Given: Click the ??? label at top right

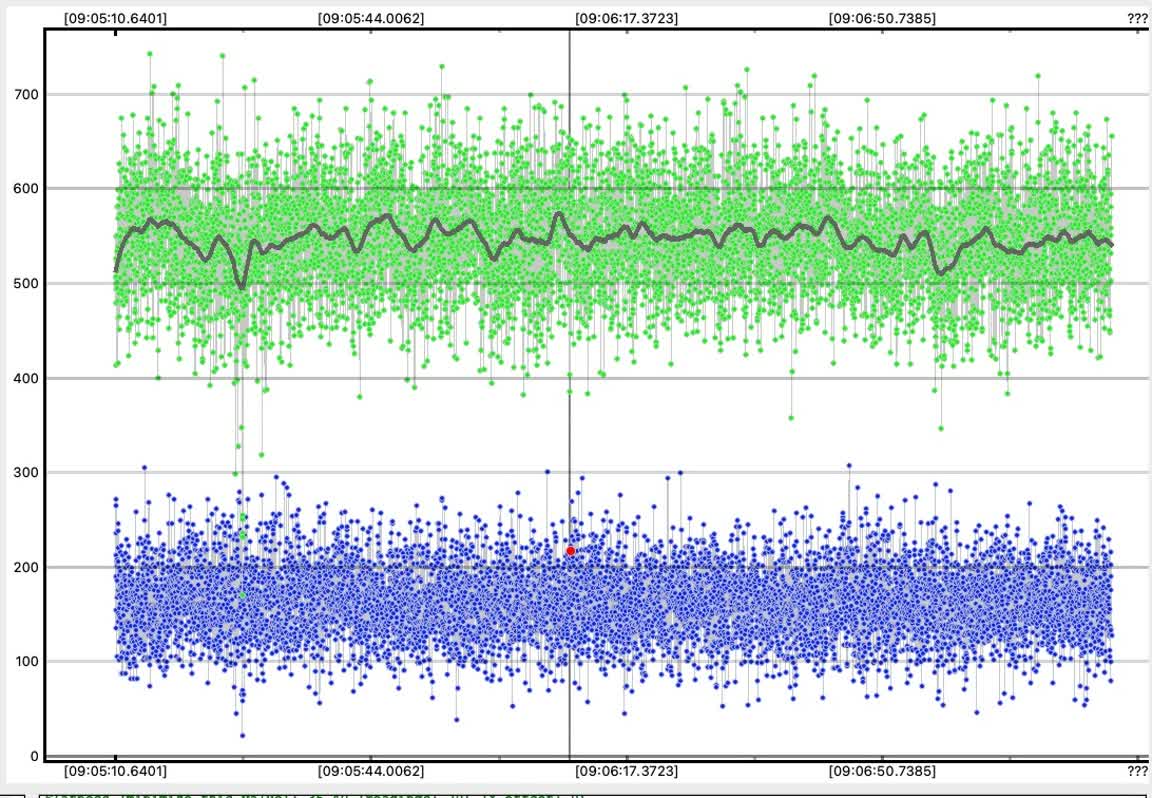Looking at the screenshot, I should pyautogui.click(x=1138, y=18).
